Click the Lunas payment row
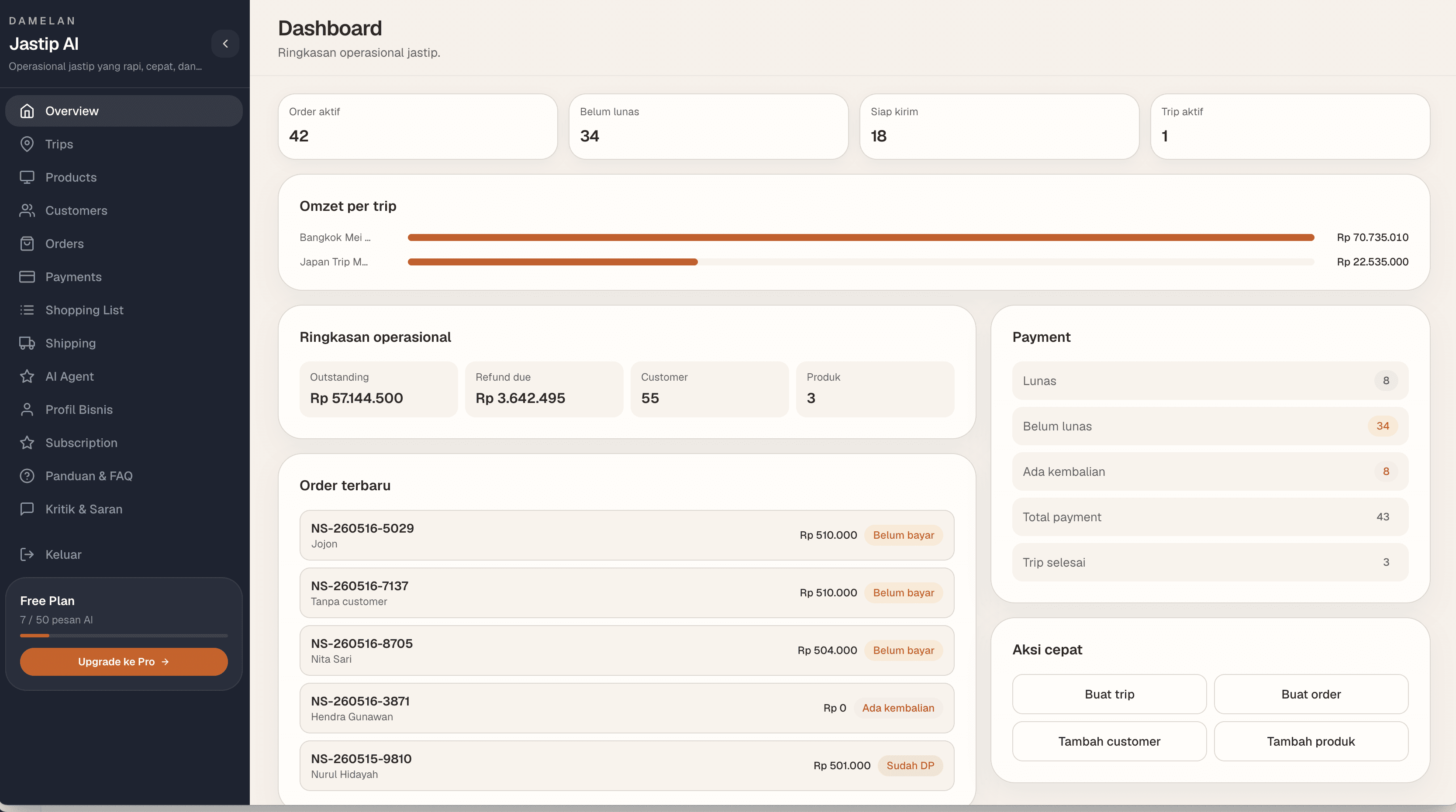Viewport: 1456px width, 812px height. [1210, 381]
